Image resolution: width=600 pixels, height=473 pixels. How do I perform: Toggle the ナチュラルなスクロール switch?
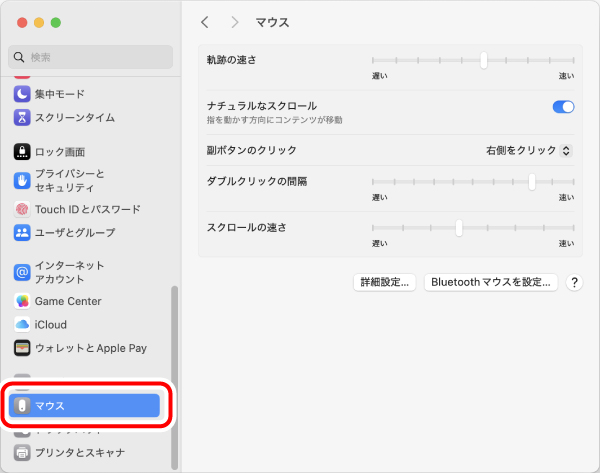[563, 106]
